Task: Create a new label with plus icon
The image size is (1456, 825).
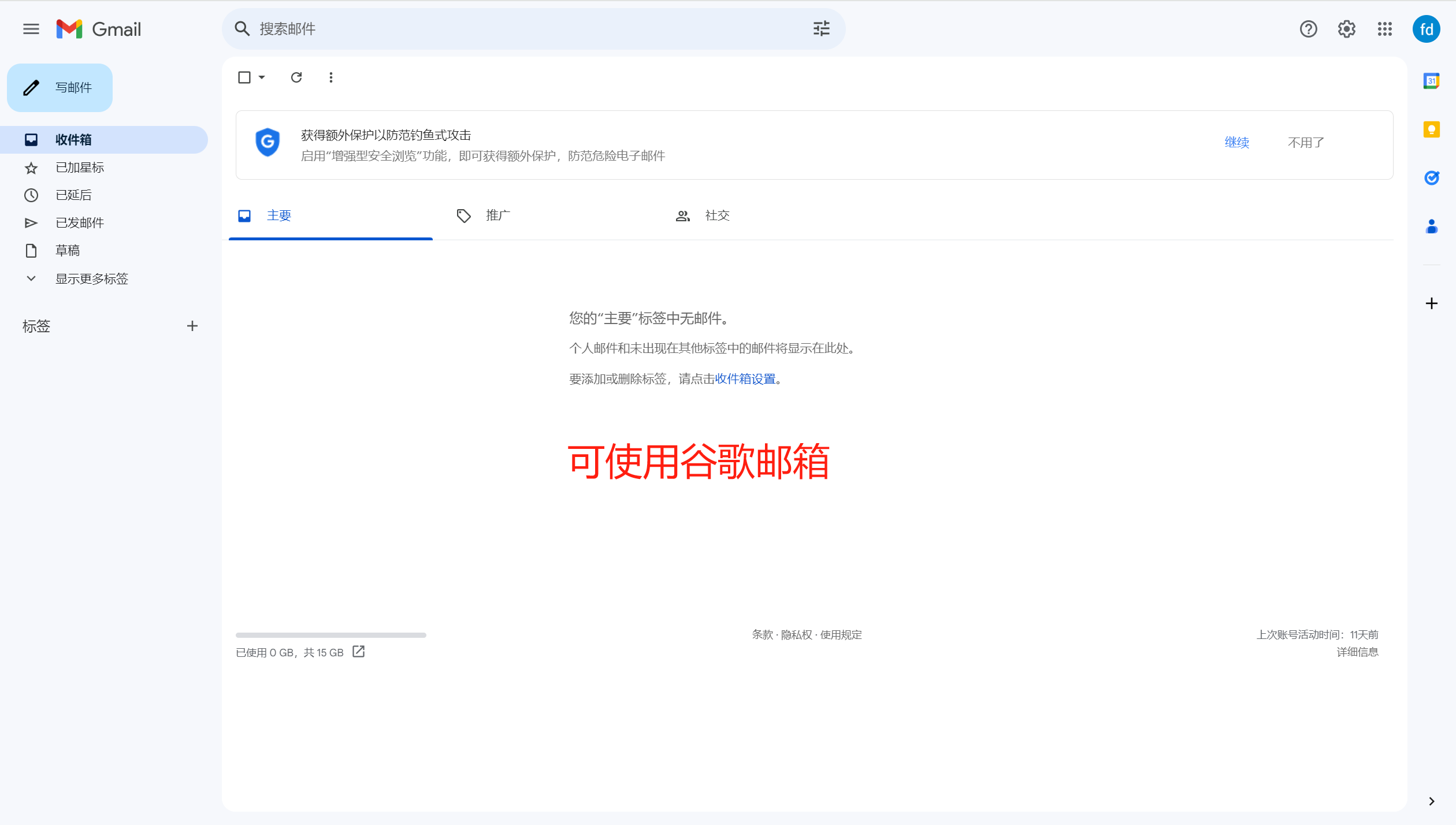Action: 192,326
